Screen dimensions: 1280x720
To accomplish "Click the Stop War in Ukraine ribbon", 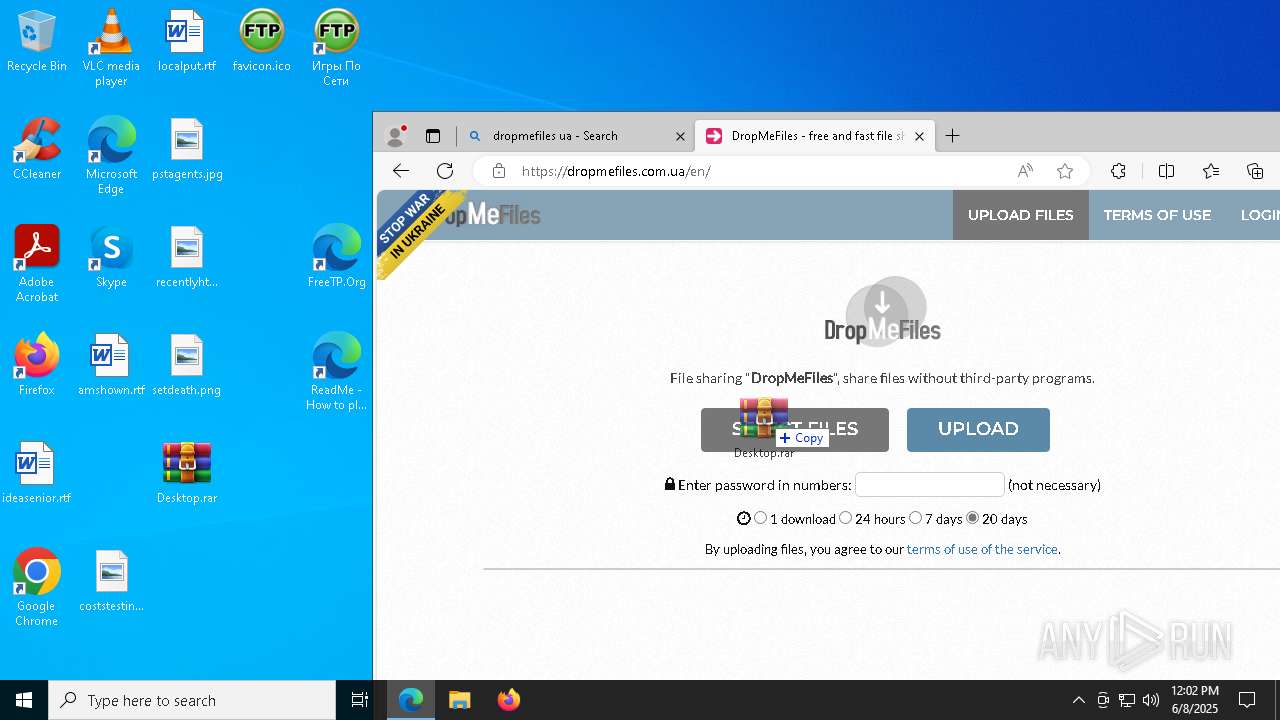I will 420,233.
